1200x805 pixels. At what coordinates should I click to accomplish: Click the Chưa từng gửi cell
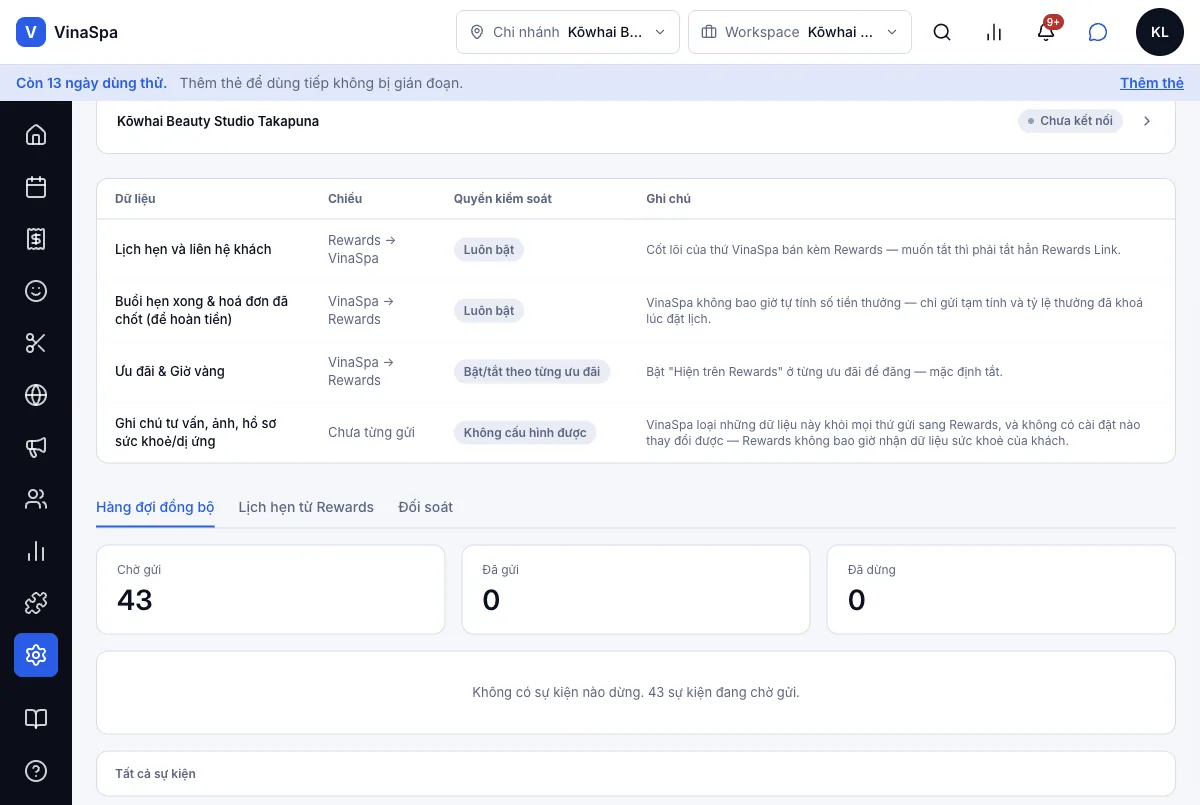[371, 433]
